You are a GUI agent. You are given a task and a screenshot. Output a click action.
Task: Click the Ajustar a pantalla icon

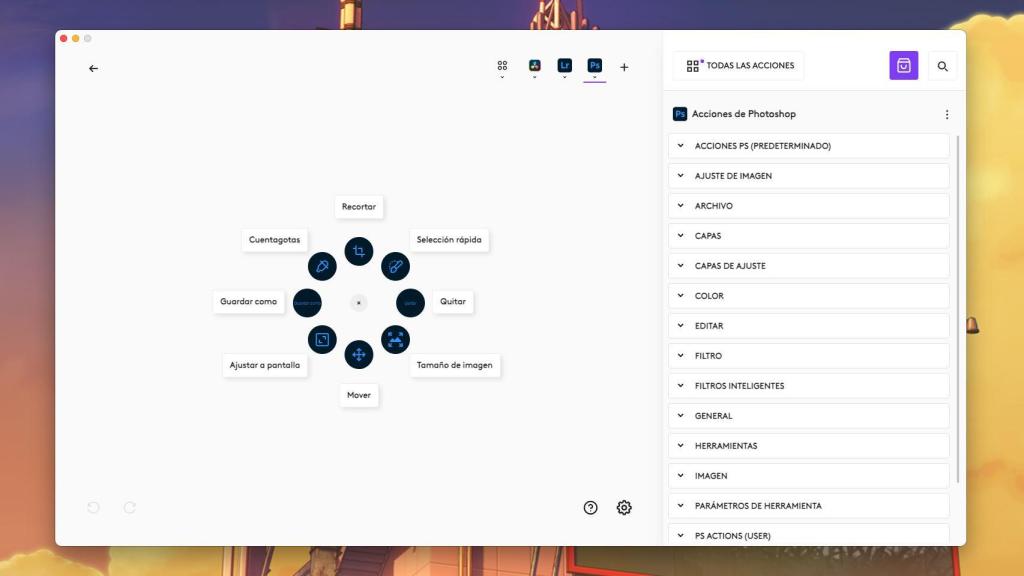point(322,340)
